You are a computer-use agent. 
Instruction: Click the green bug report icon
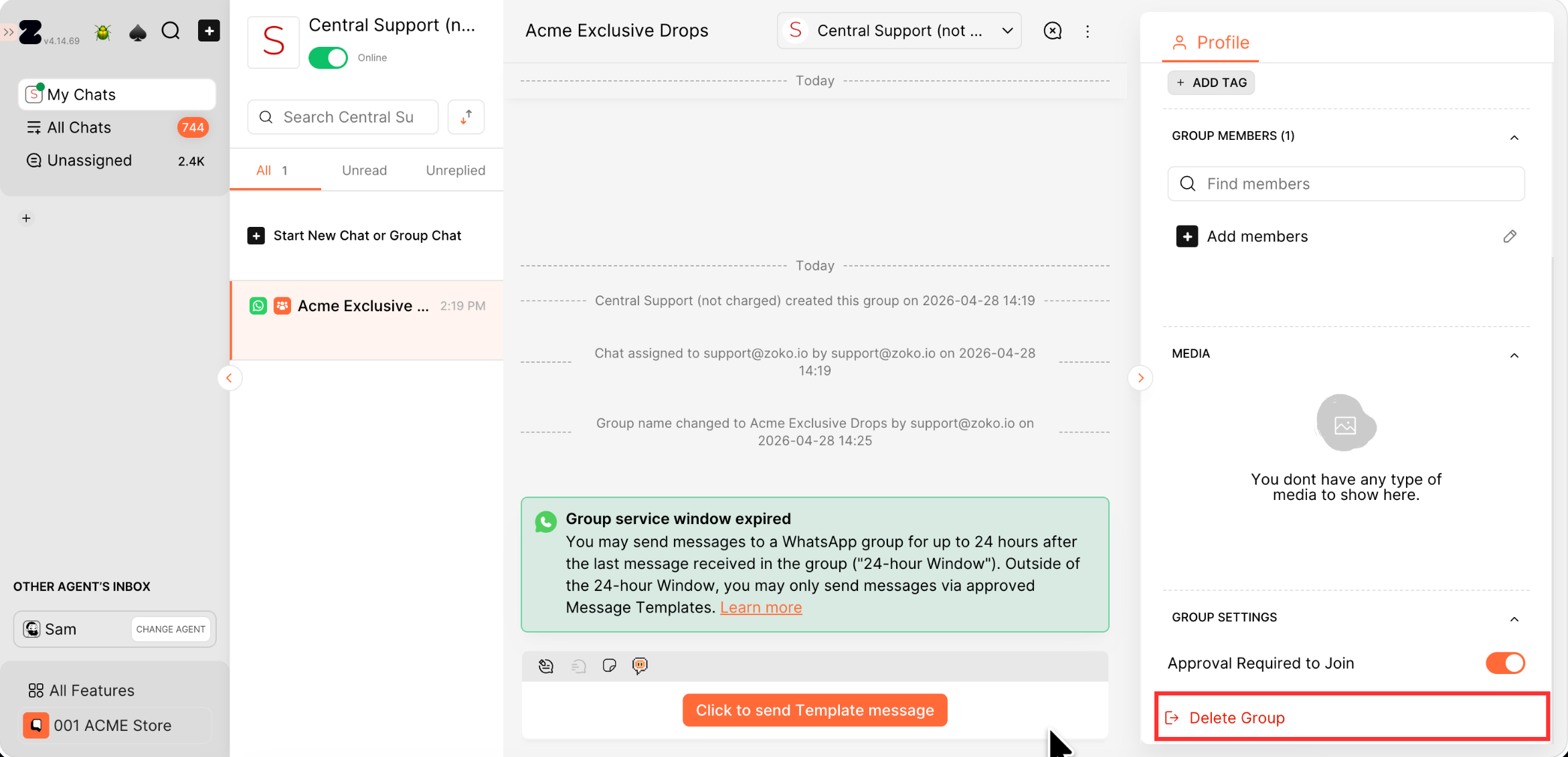(x=102, y=31)
